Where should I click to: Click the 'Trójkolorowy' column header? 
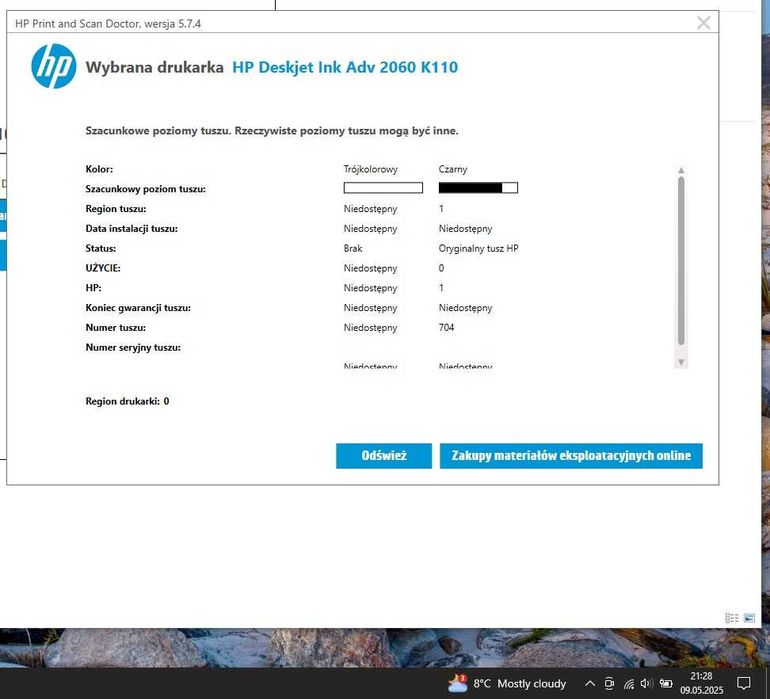371,169
